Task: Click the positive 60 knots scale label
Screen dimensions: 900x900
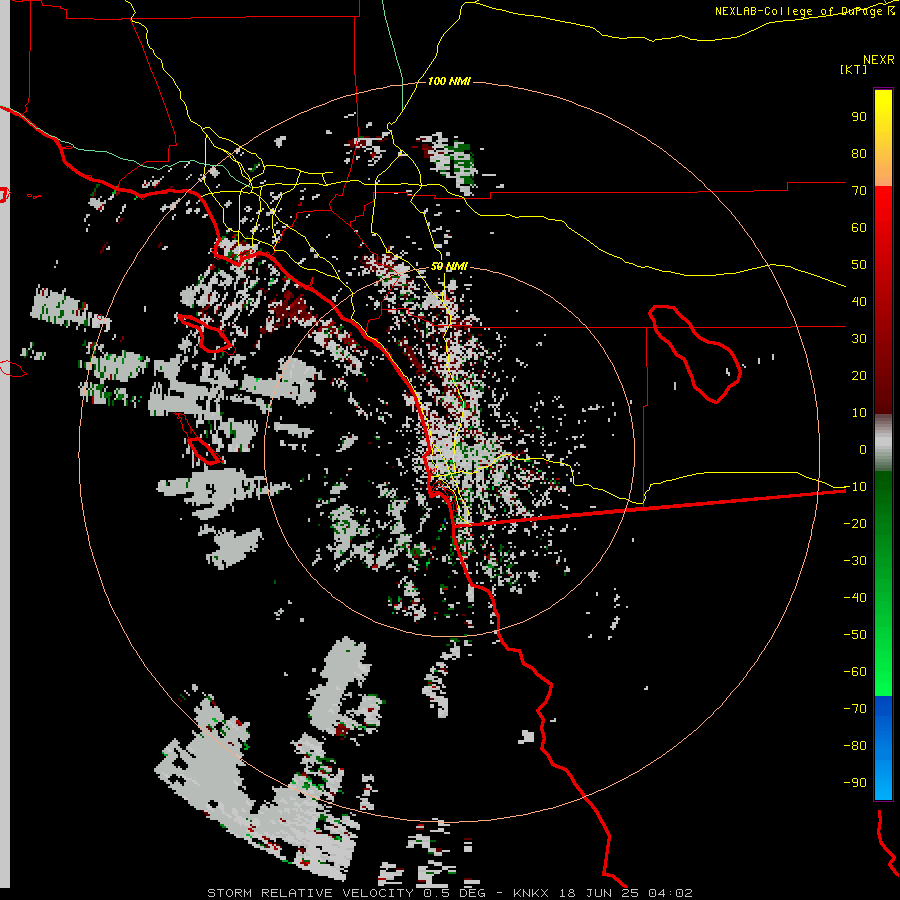Action: 859,227
